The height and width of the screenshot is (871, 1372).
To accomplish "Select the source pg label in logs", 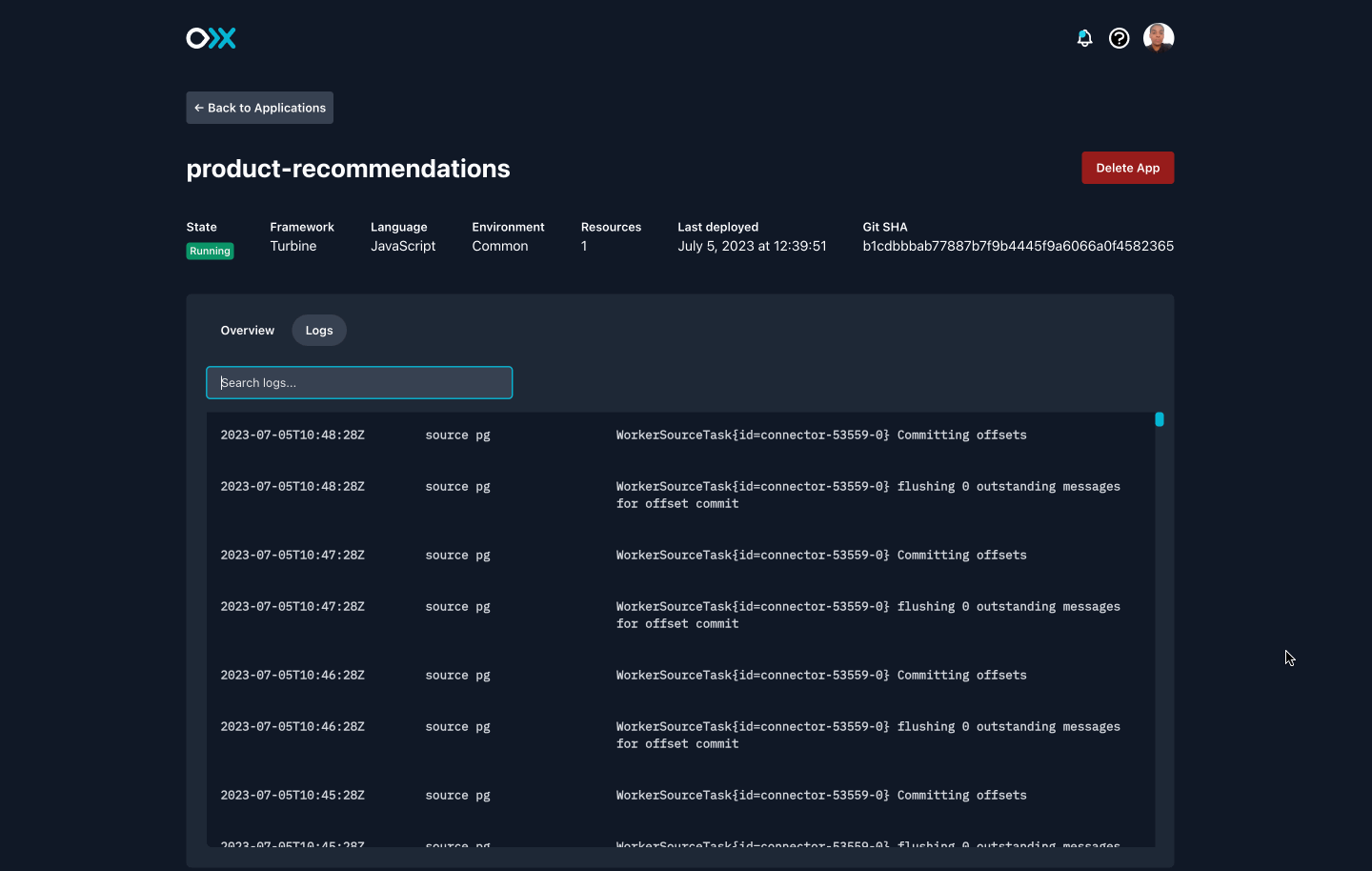I will pyautogui.click(x=457, y=435).
